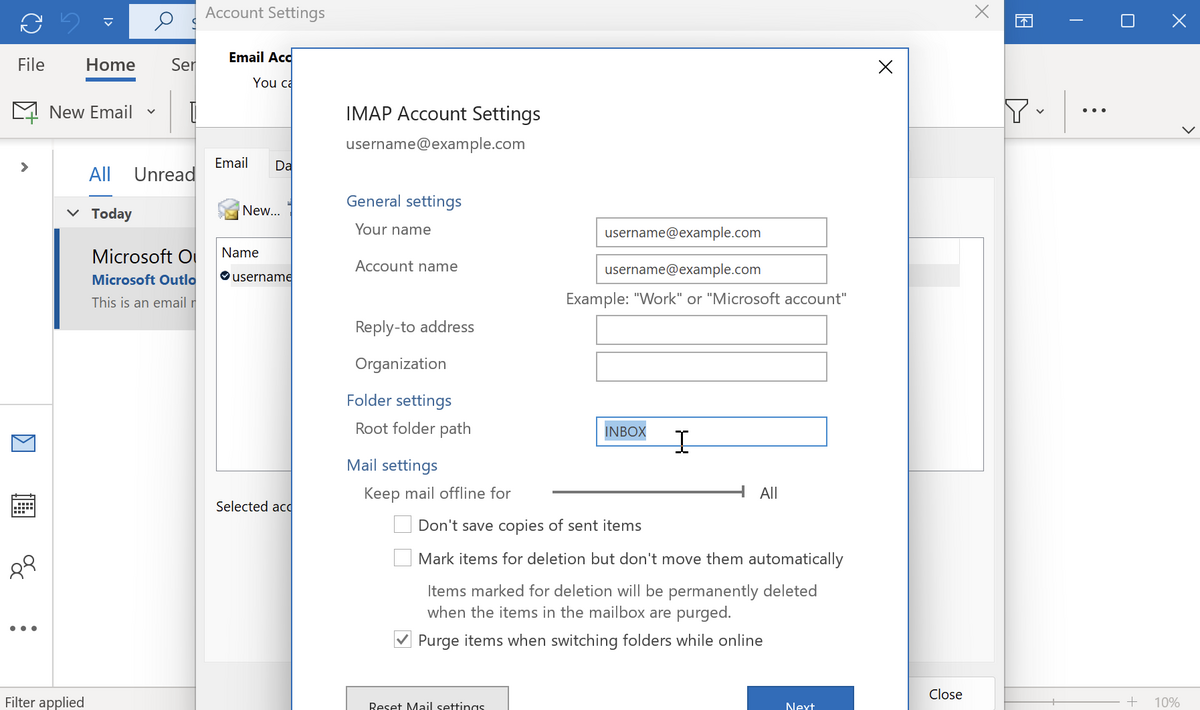Close the Account Settings window with X

[981, 13]
